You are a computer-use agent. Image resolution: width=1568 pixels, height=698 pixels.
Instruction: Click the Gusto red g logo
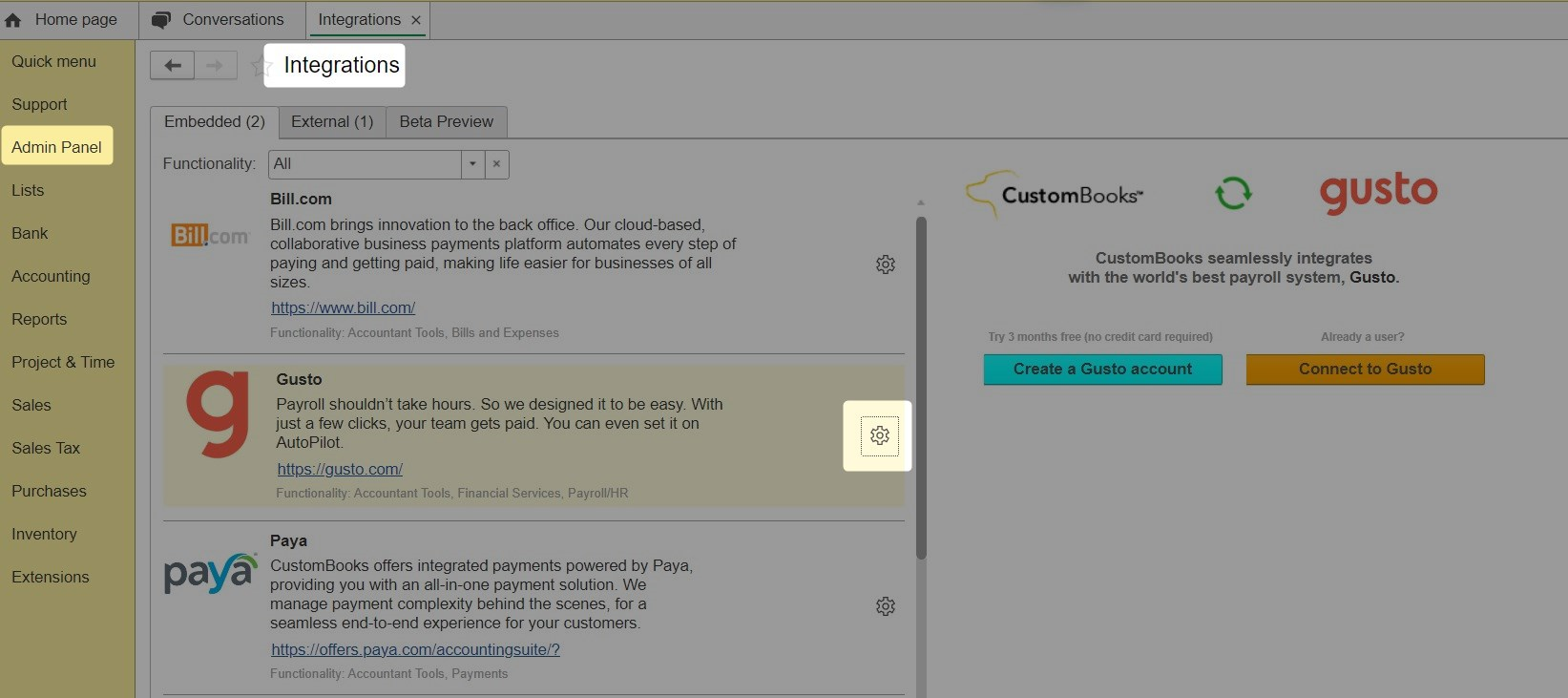(x=218, y=415)
